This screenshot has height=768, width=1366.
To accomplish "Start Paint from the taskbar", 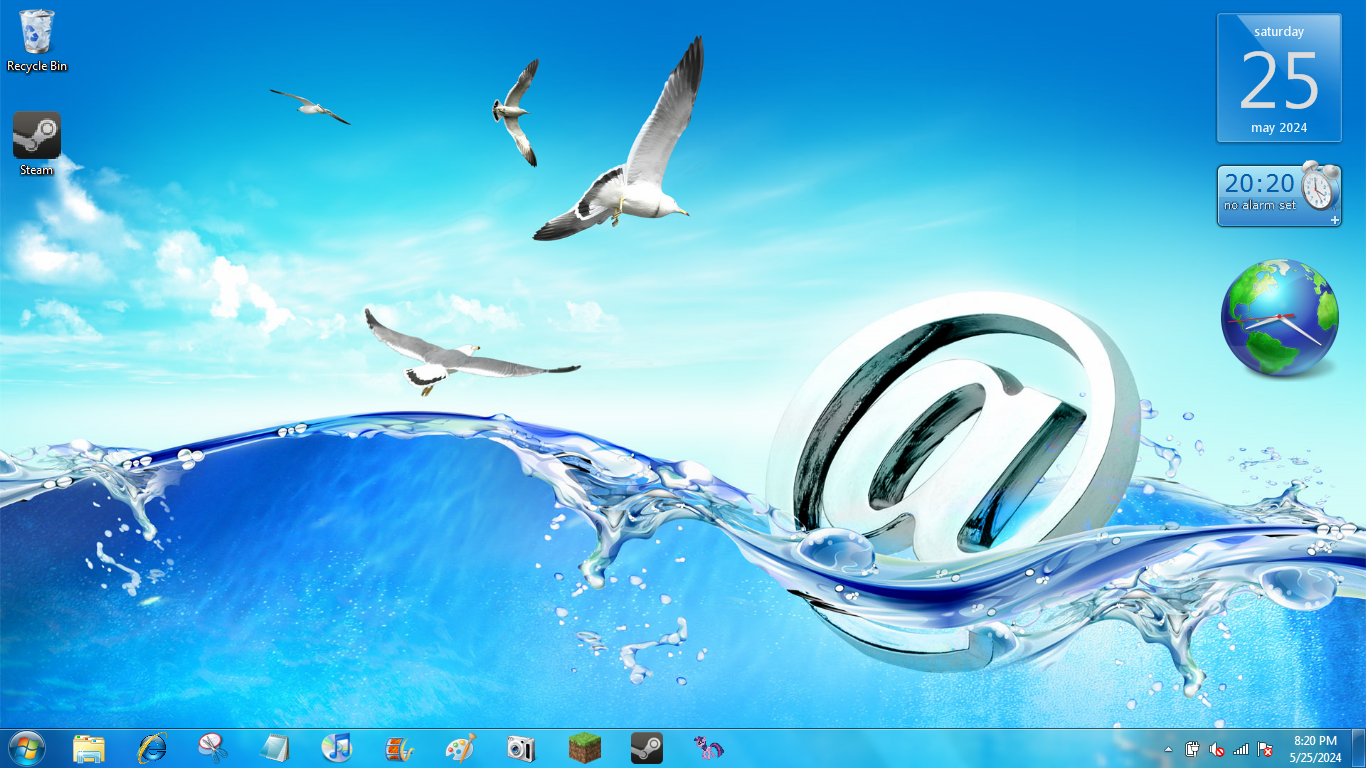I will [461, 748].
